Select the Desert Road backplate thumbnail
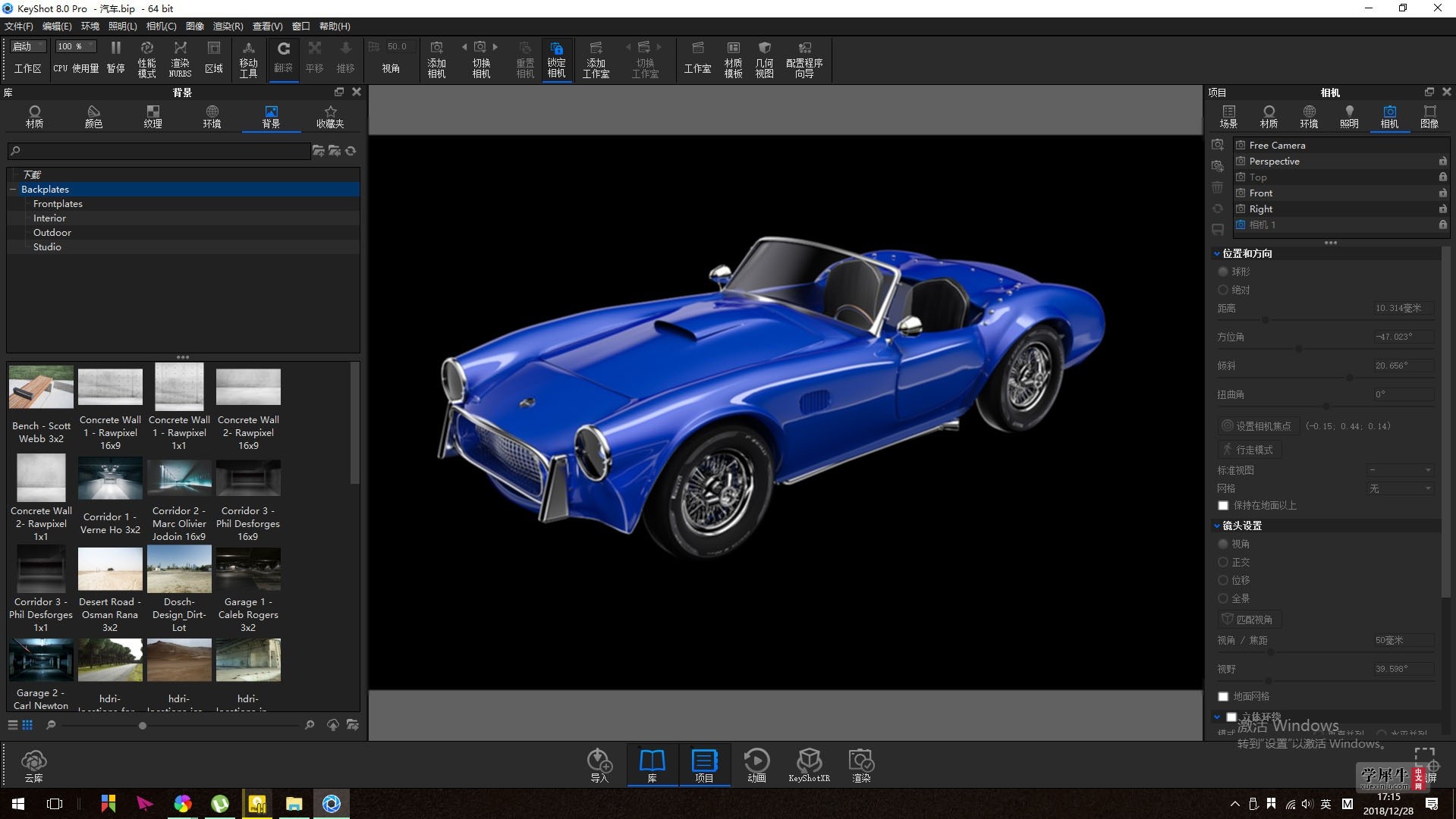The width and height of the screenshot is (1456, 819). coord(110,569)
